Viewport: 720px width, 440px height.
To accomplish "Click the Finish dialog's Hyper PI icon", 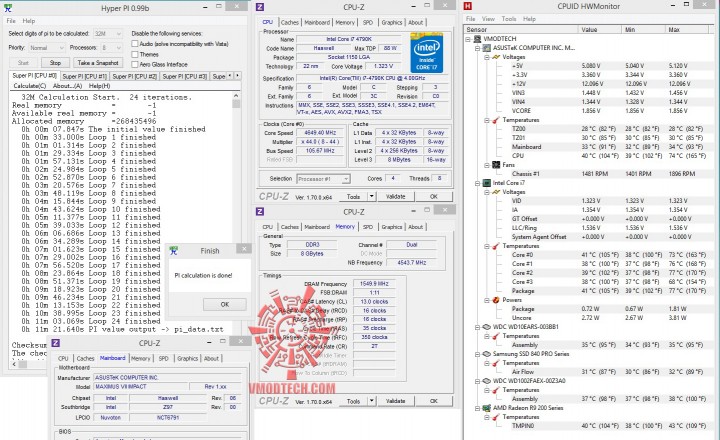I will 174,250.
